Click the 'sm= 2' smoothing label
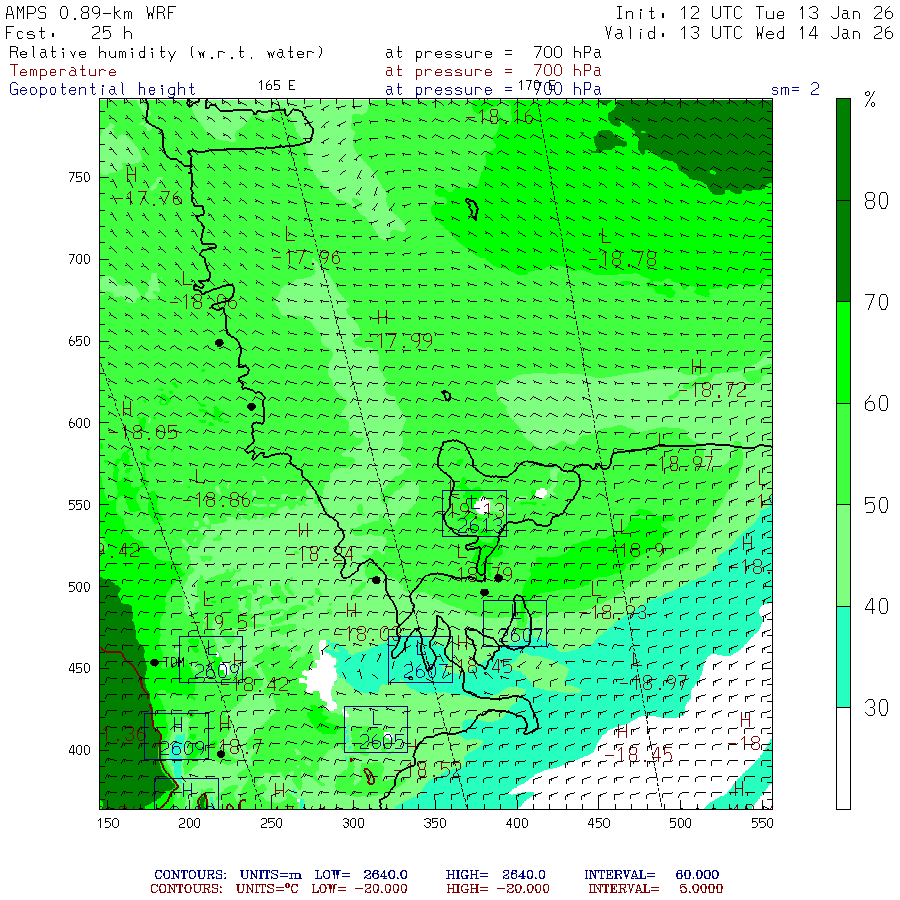Viewport: 900px width, 900px height. click(x=795, y=90)
